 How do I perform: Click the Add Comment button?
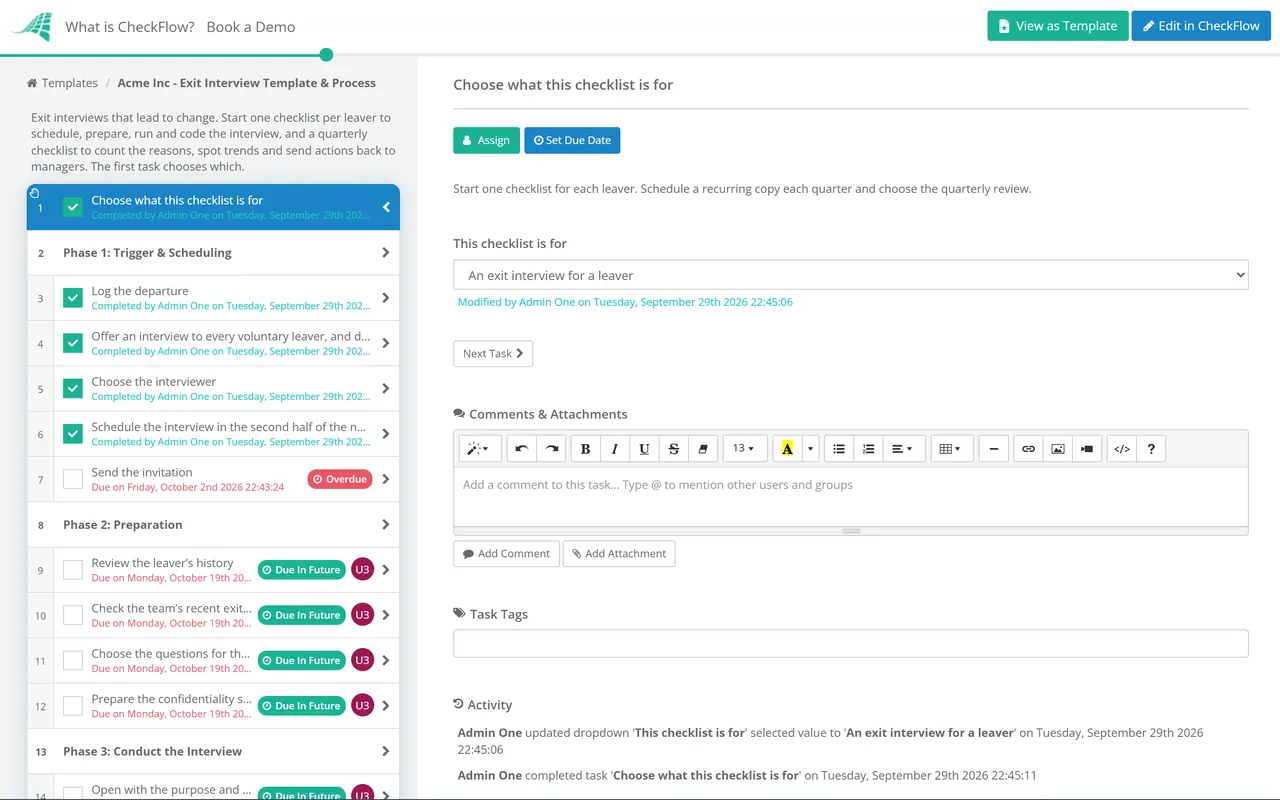pyautogui.click(x=506, y=554)
